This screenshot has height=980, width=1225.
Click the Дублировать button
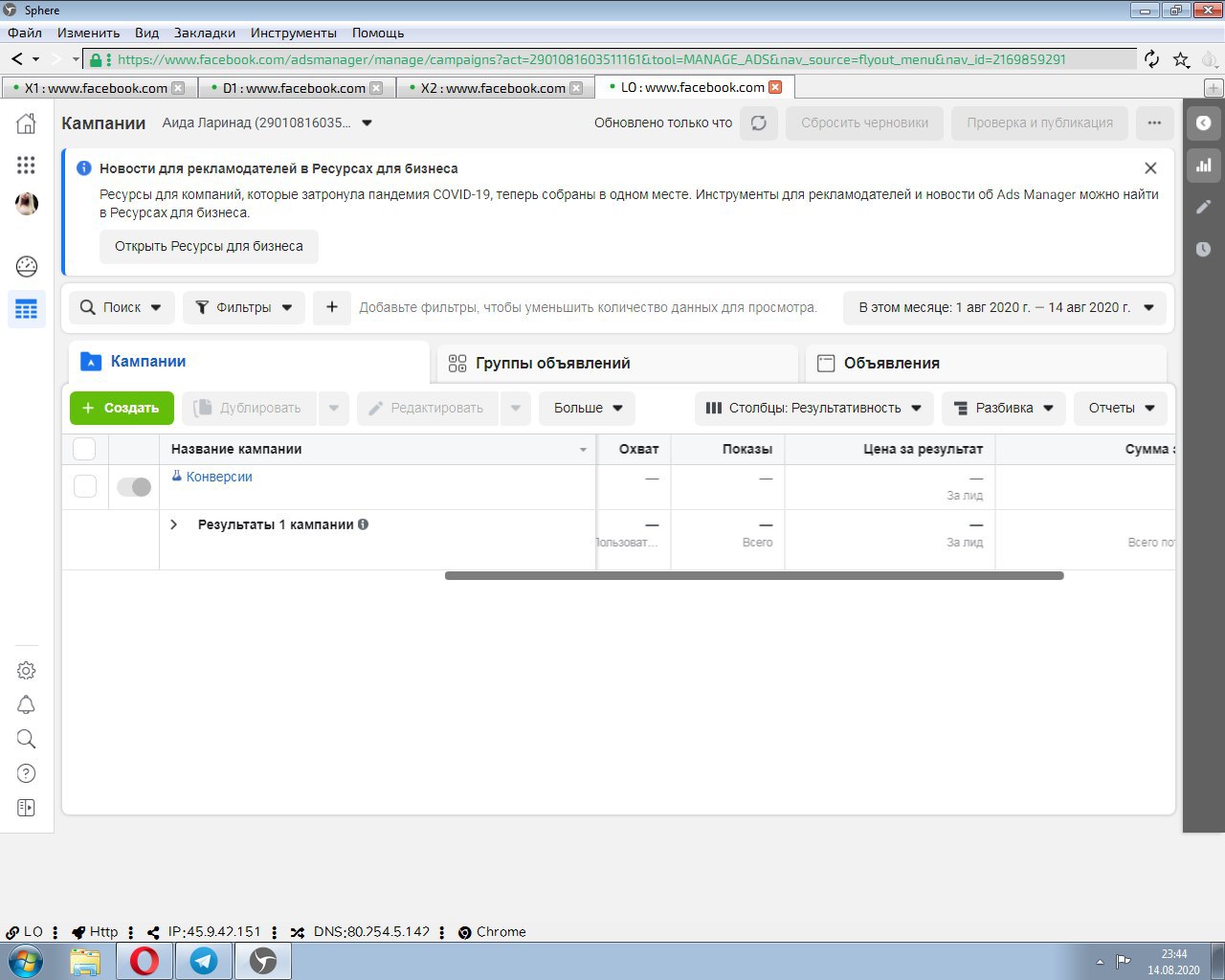[247, 408]
